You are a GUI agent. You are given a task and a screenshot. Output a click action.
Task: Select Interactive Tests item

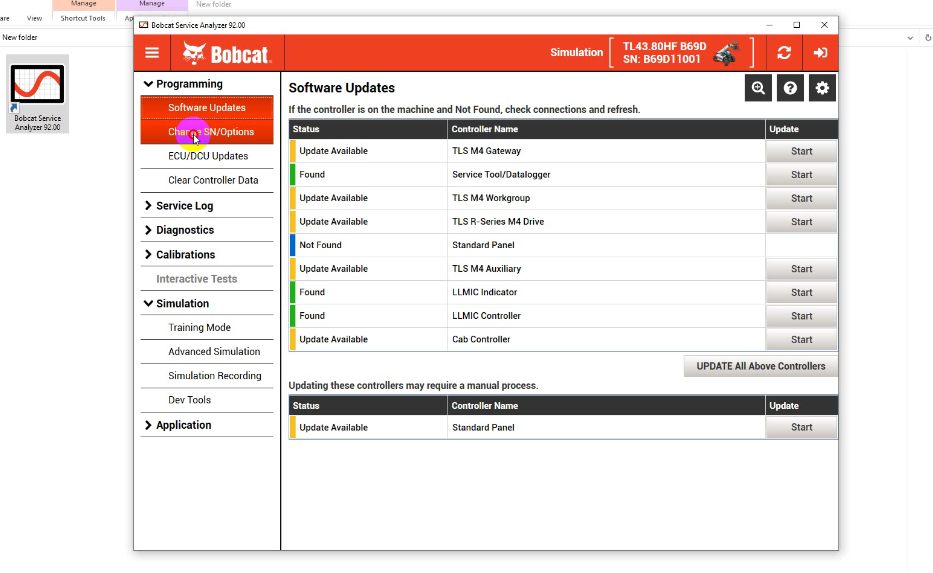point(206,278)
